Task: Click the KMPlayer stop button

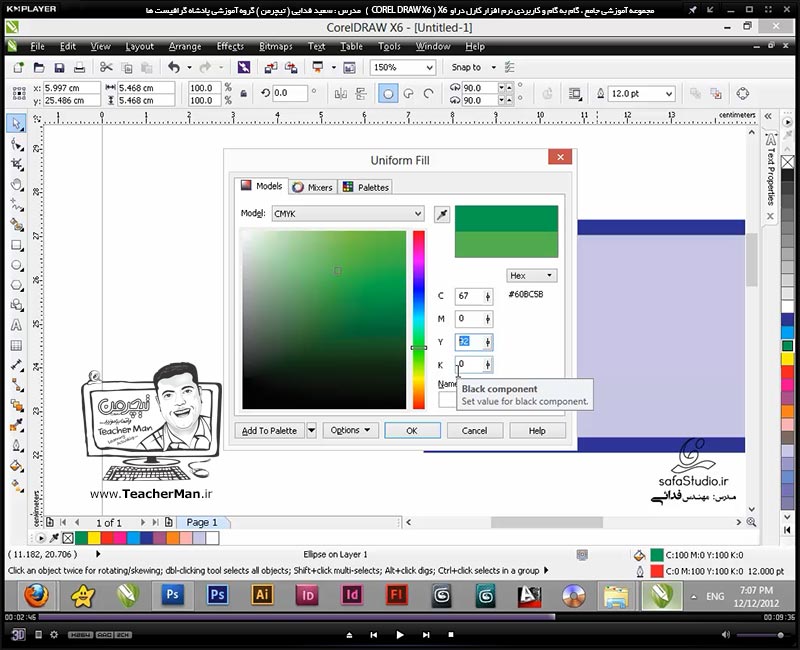Action: [451, 635]
